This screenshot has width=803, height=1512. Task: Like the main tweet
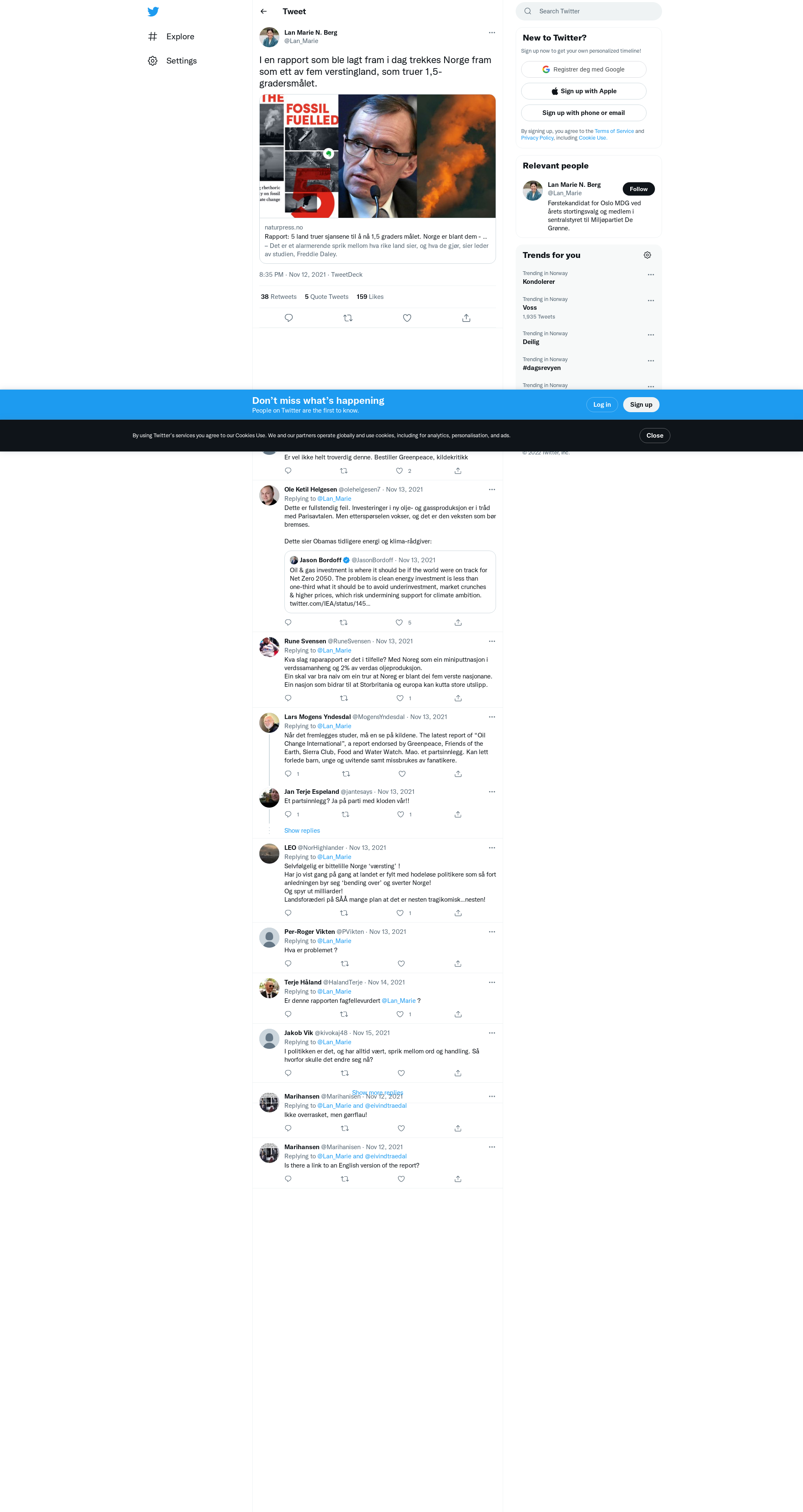(407, 318)
